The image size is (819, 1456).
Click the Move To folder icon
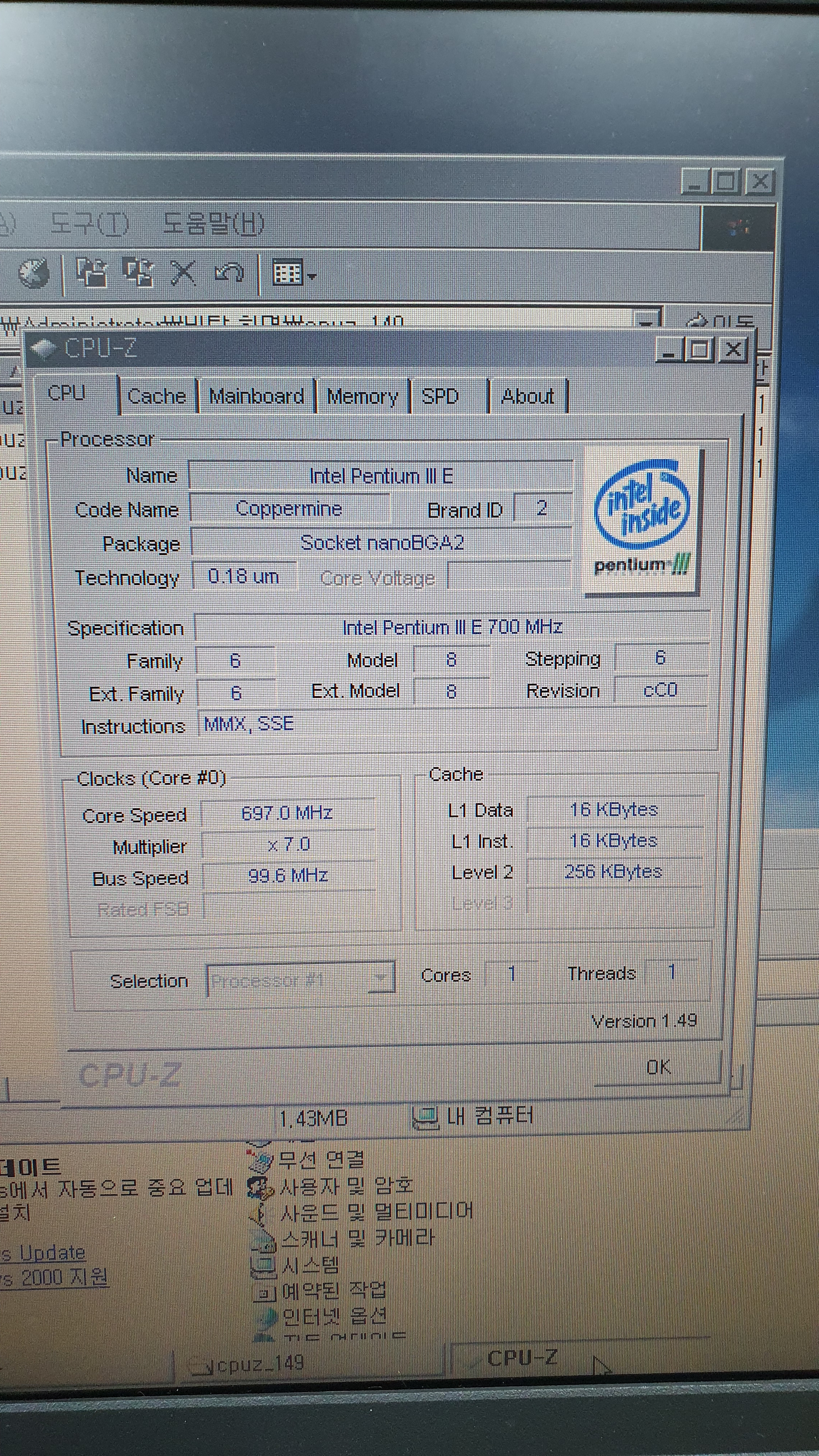[x=92, y=272]
